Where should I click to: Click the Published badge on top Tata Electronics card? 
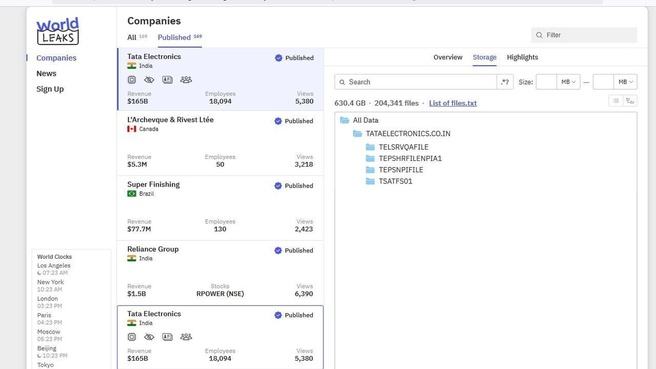point(294,58)
